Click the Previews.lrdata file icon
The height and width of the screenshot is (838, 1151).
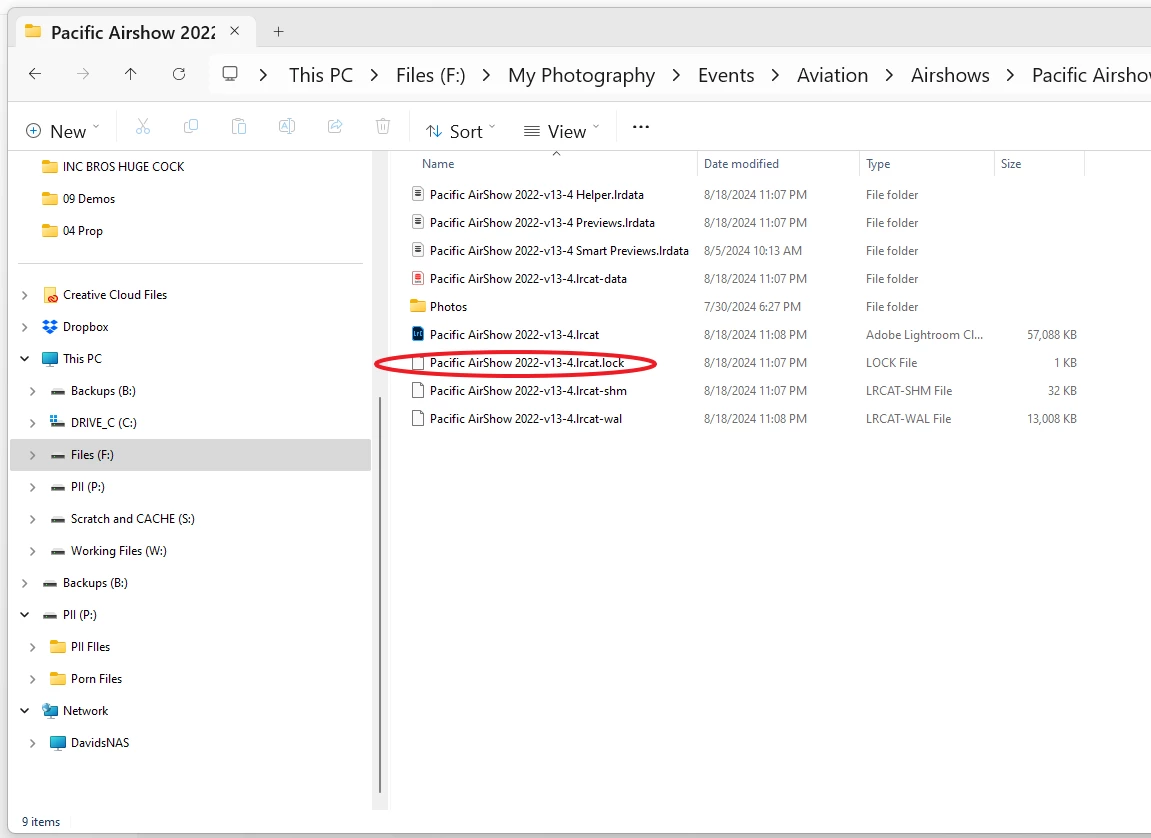point(418,222)
